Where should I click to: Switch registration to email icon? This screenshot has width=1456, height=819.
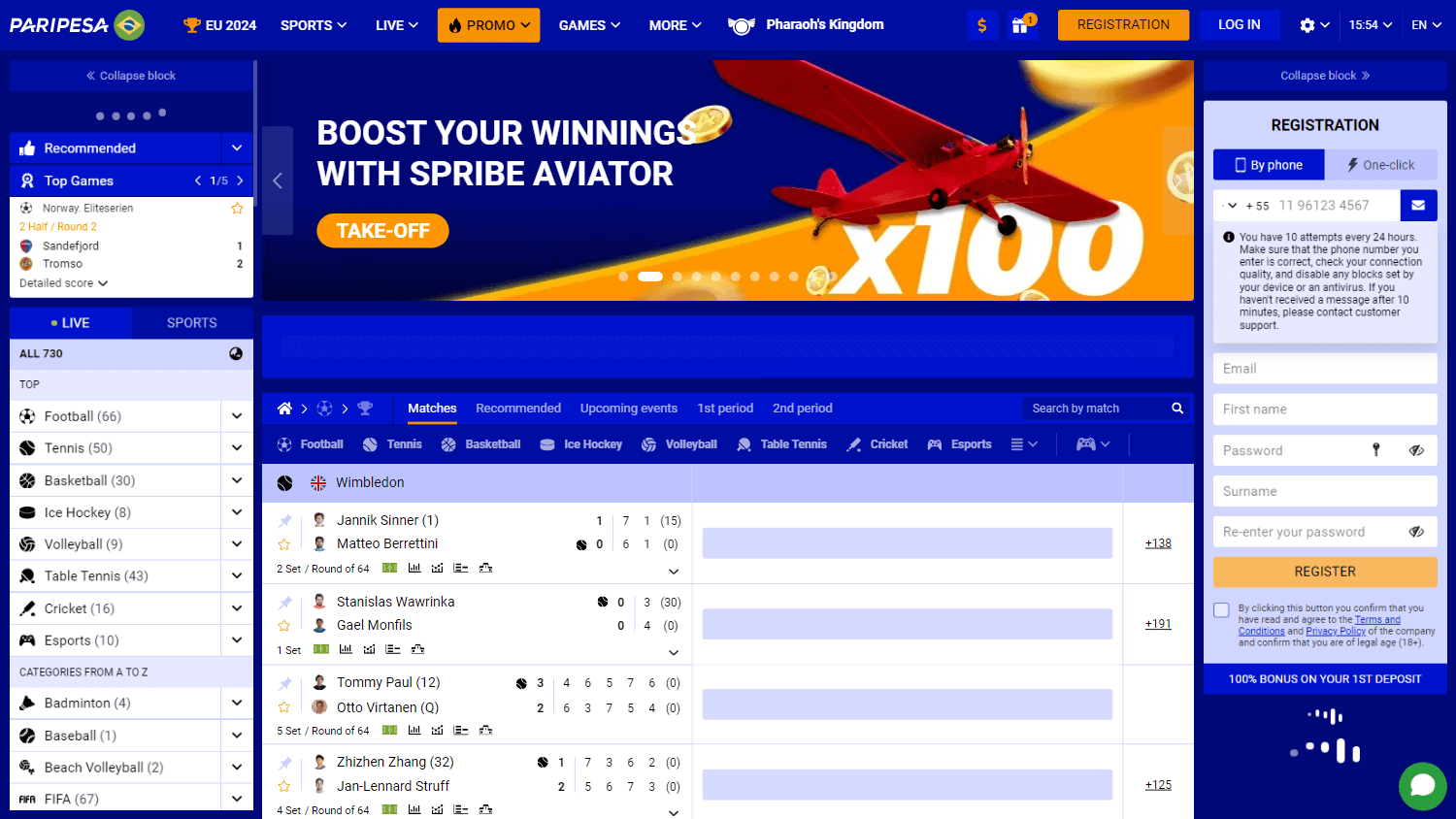click(x=1418, y=205)
